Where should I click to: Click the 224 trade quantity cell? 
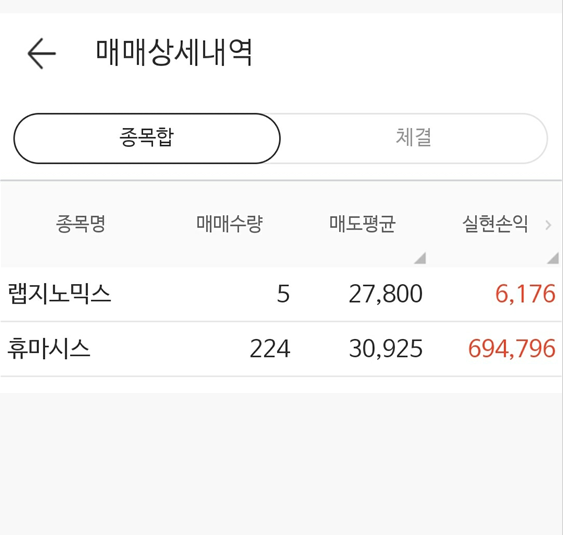(270, 349)
